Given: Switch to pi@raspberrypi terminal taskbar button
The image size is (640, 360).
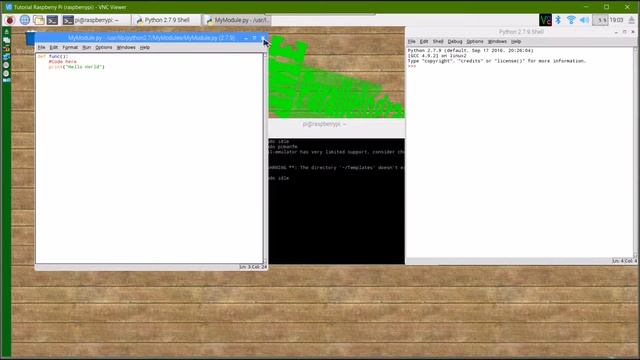Looking at the screenshot, I should [x=96, y=20].
